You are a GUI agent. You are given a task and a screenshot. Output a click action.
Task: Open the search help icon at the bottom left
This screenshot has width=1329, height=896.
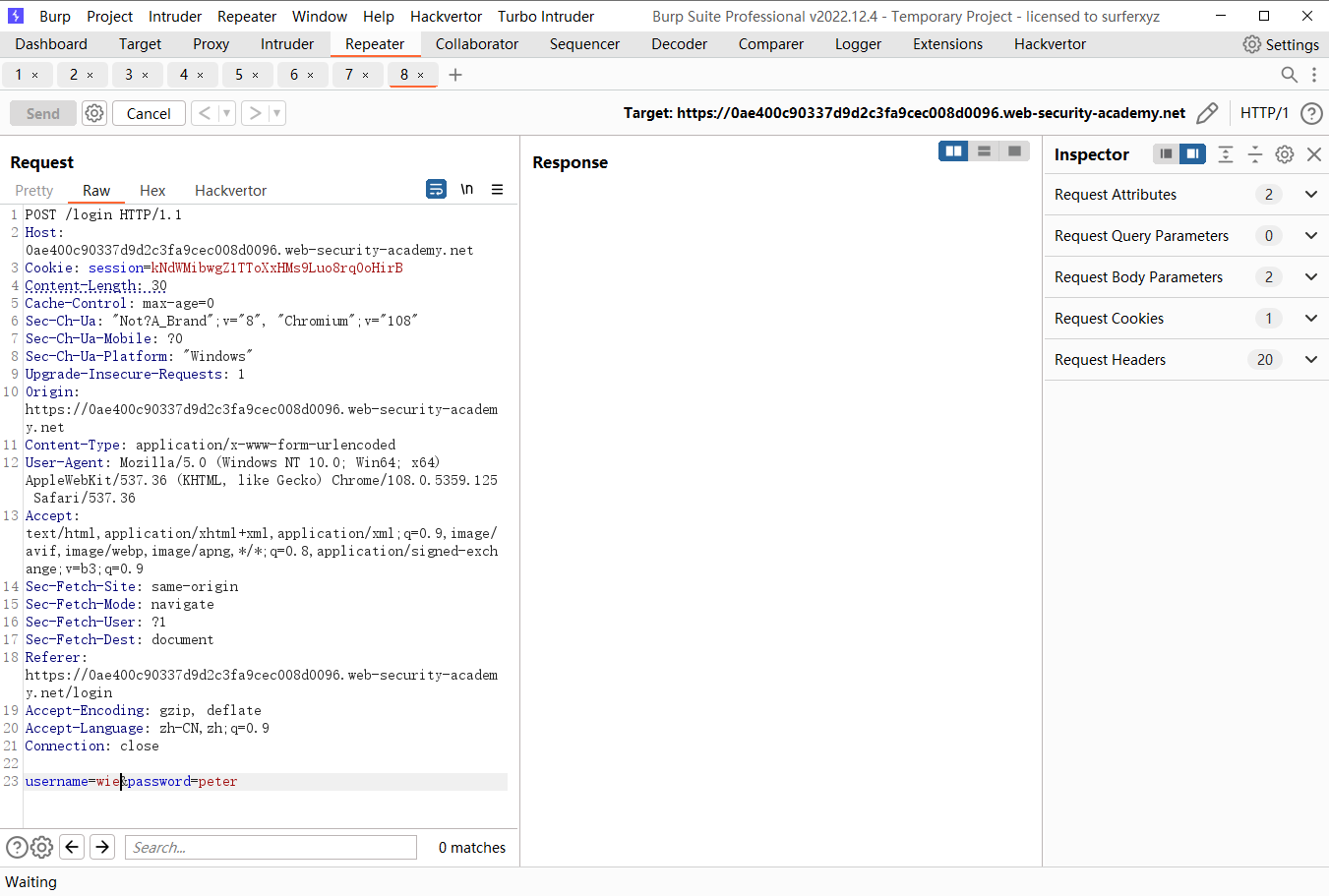click(17, 847)
